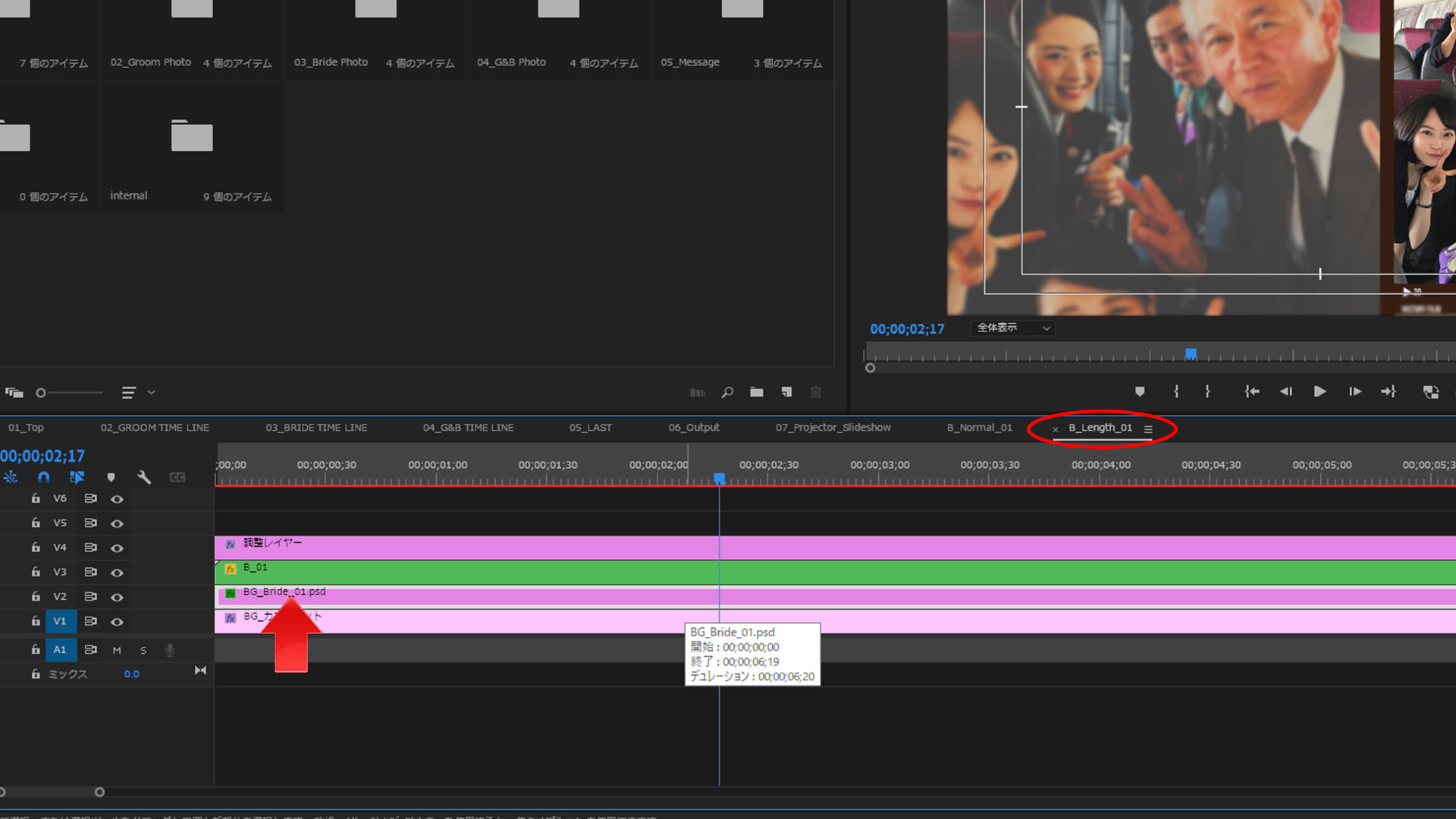
Task: Toggle linked selection in timeline
Action: click(77, 477)
